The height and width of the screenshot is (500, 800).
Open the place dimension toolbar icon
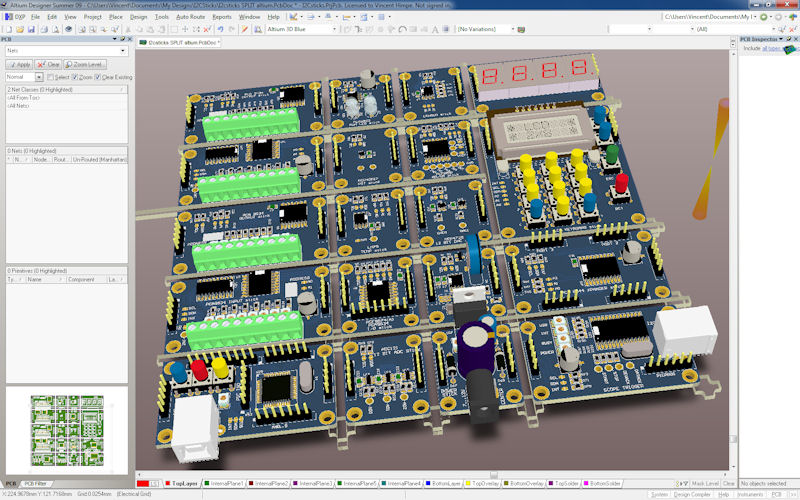point(346,17)
